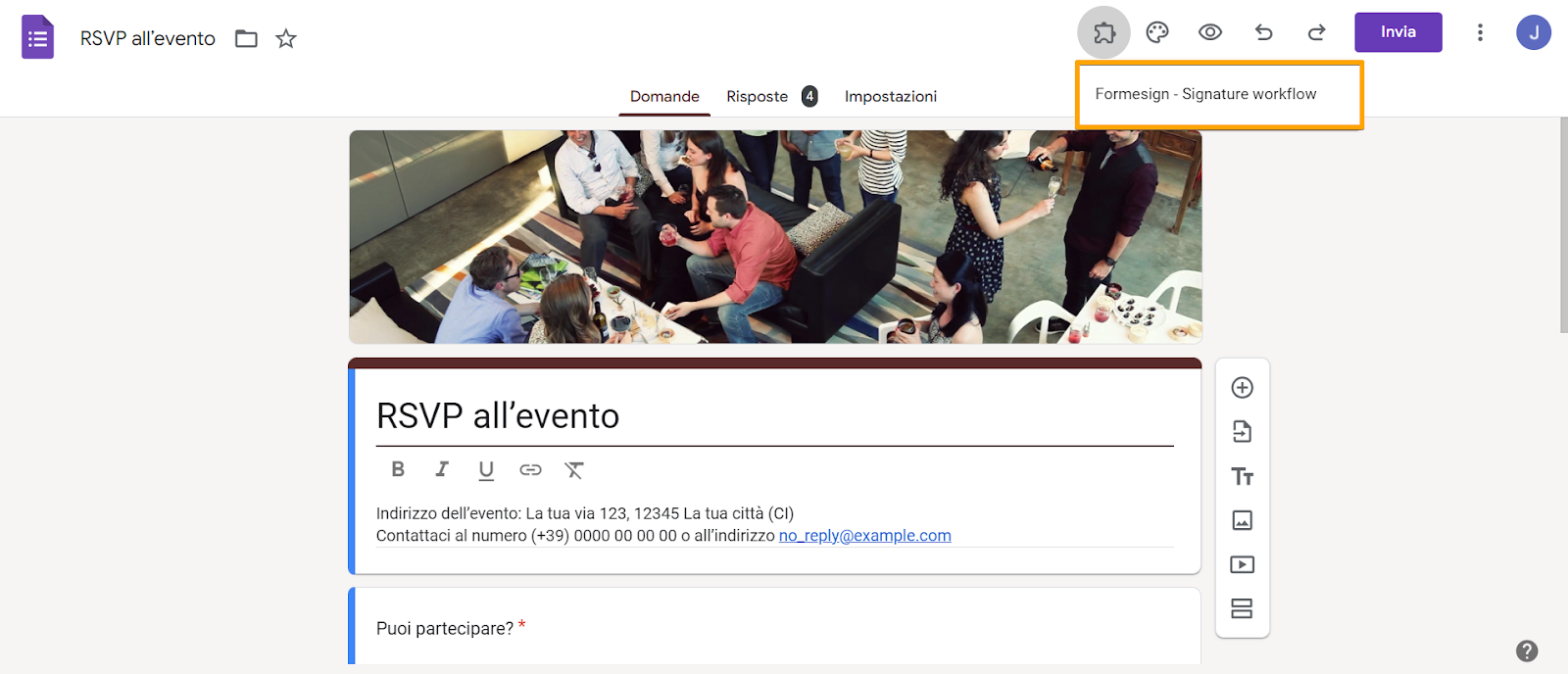1568x674 pixels.
Task: Add an image to the form
Action: pyautogui.click(x=1242, y=520)
